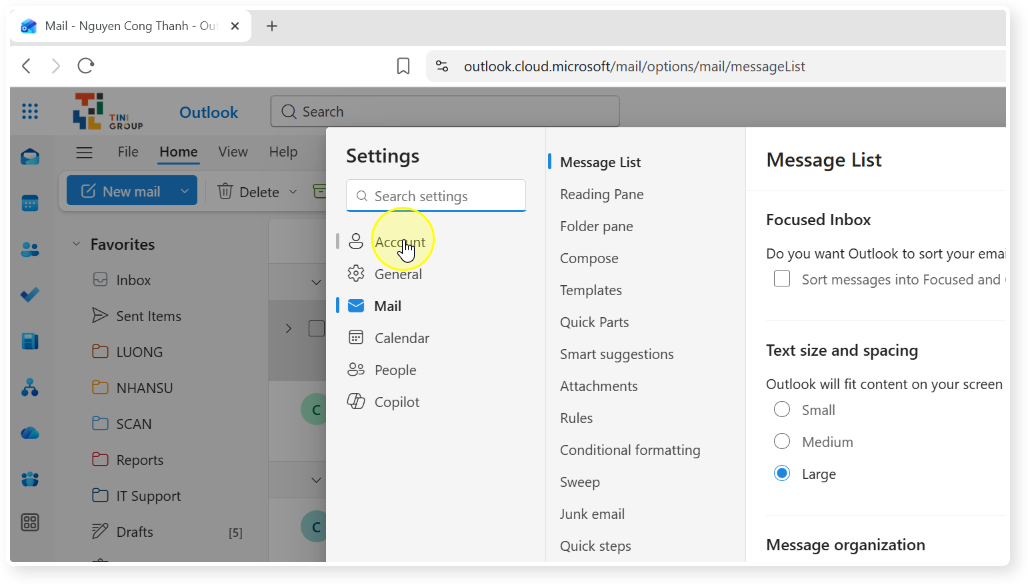Open Calendar from the left app rail
This screenshot has width=1028, height=584.
[30, 204]
